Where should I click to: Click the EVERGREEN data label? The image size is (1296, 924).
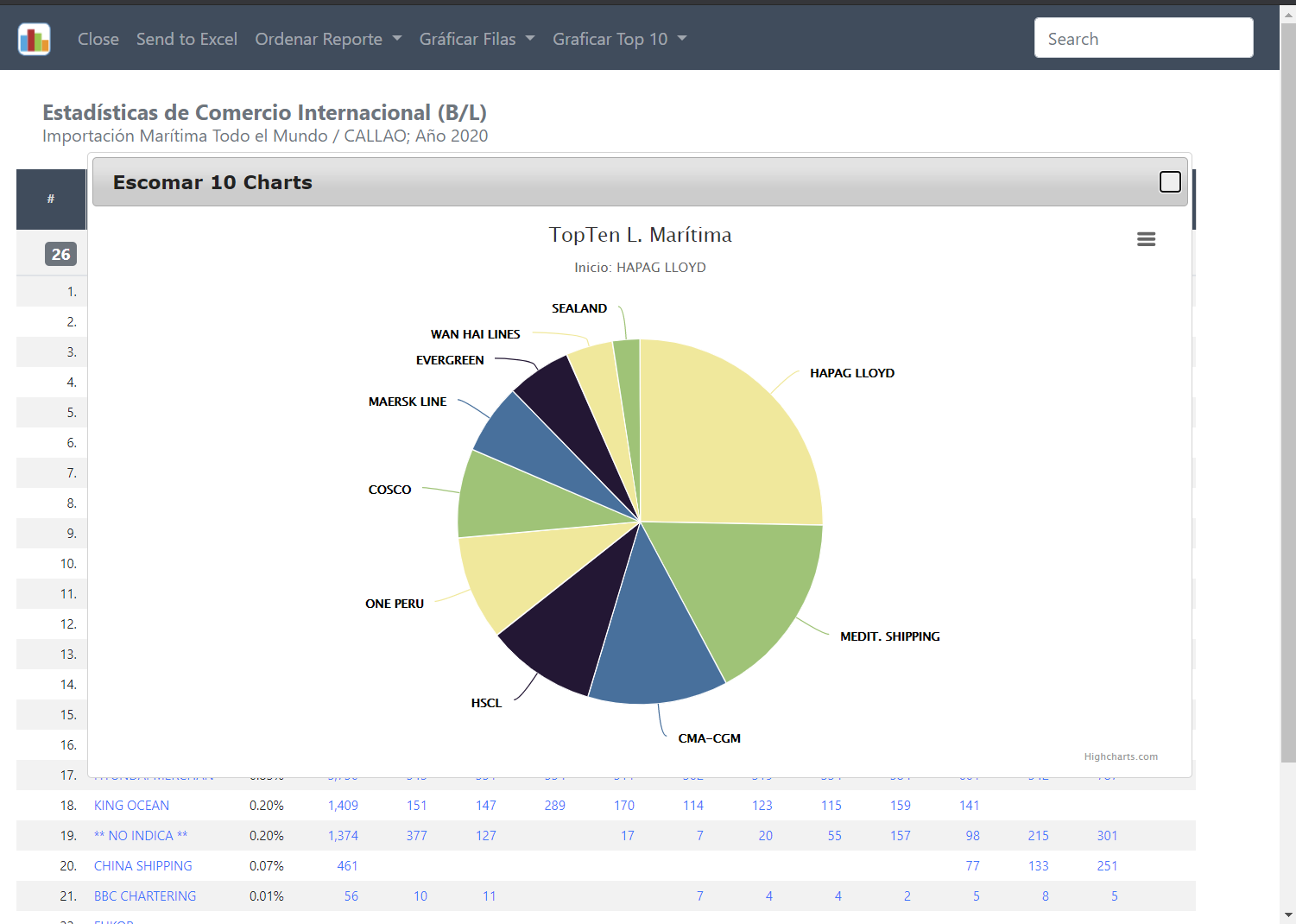pos(450,360)
